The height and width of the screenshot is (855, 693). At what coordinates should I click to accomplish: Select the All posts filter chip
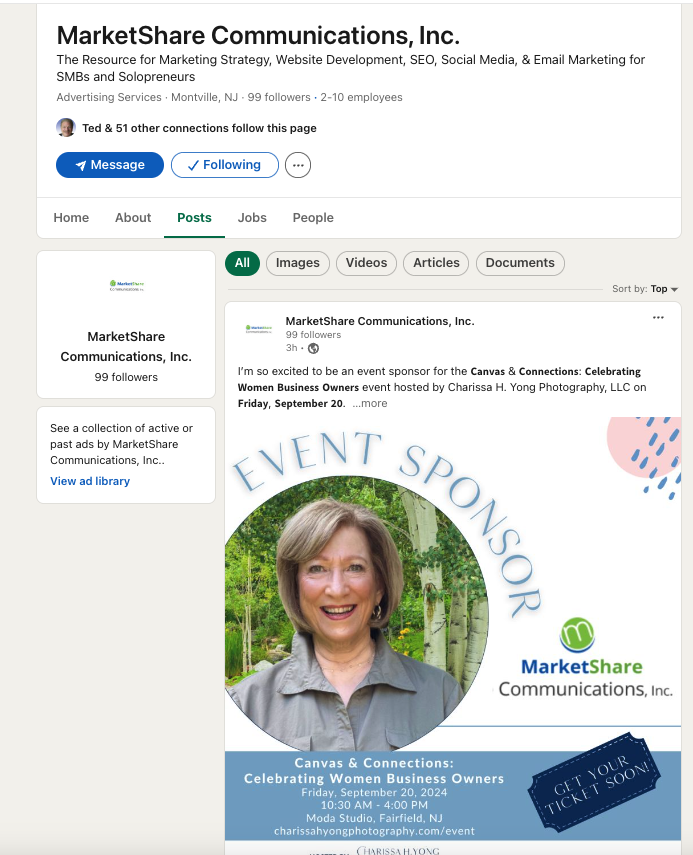(242, 263)
